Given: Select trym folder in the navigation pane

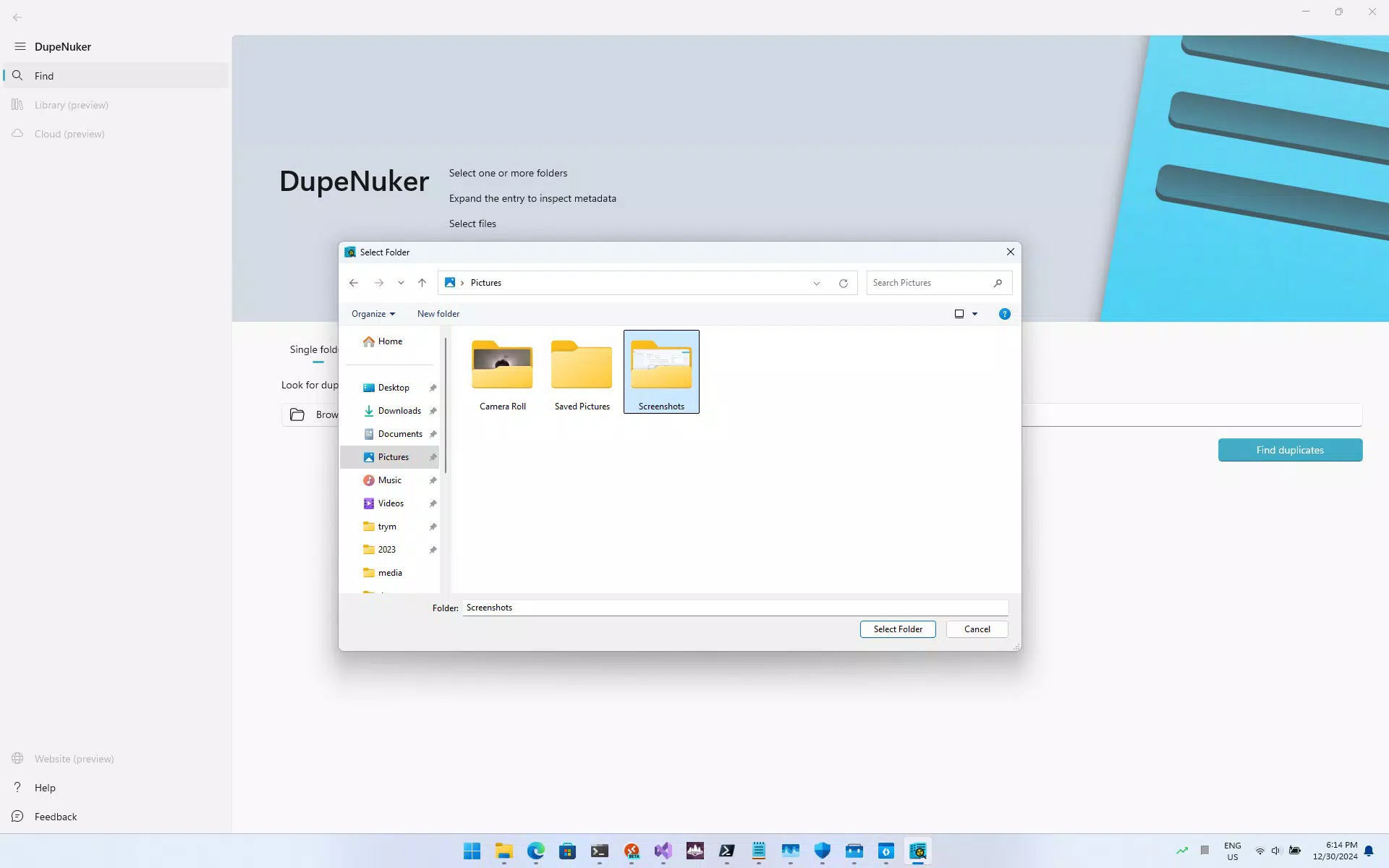Looking at the screenshot, I should coord(391,527).
